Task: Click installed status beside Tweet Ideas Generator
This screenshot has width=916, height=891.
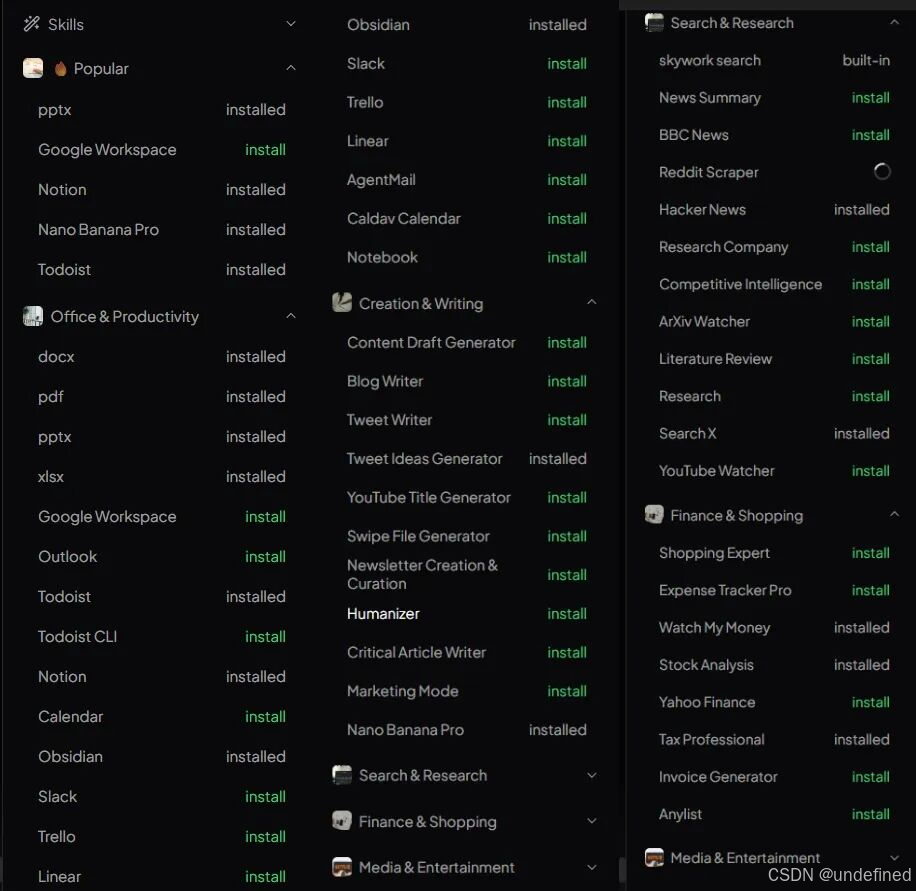Action: (558, 459)
